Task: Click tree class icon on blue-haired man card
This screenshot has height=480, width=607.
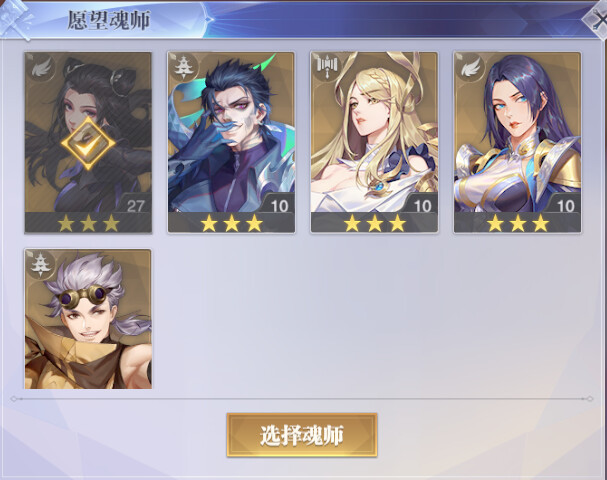Action: click(x=182, y=67)
